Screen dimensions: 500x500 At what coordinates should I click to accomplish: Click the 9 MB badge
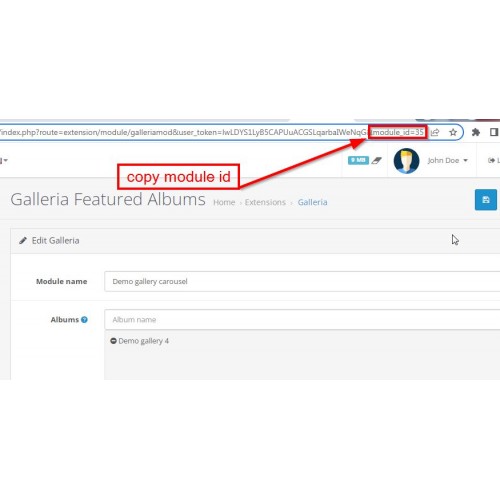(x=358, y=160)
